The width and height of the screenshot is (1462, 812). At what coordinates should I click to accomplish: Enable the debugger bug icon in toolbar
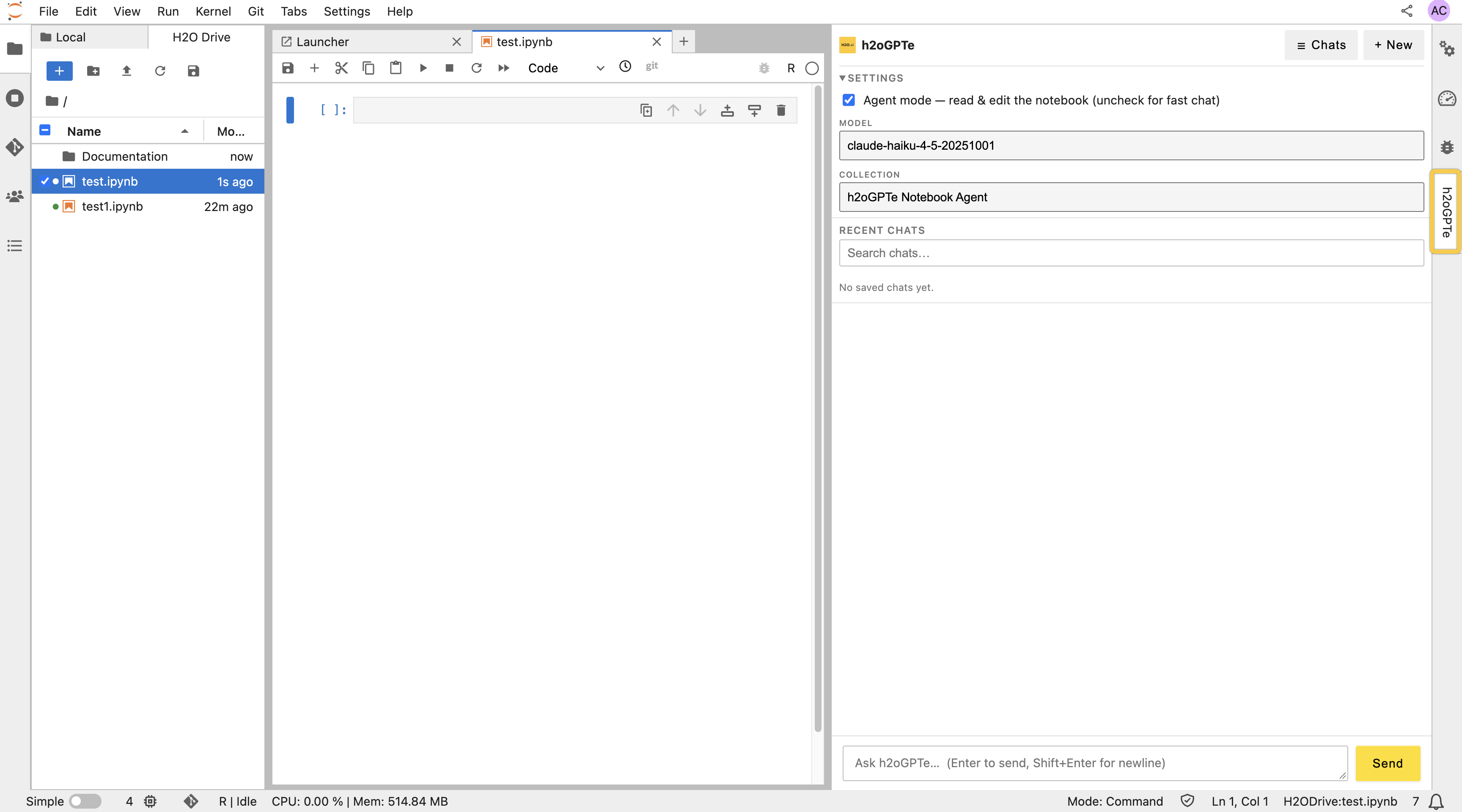click(x=764, y=68)
